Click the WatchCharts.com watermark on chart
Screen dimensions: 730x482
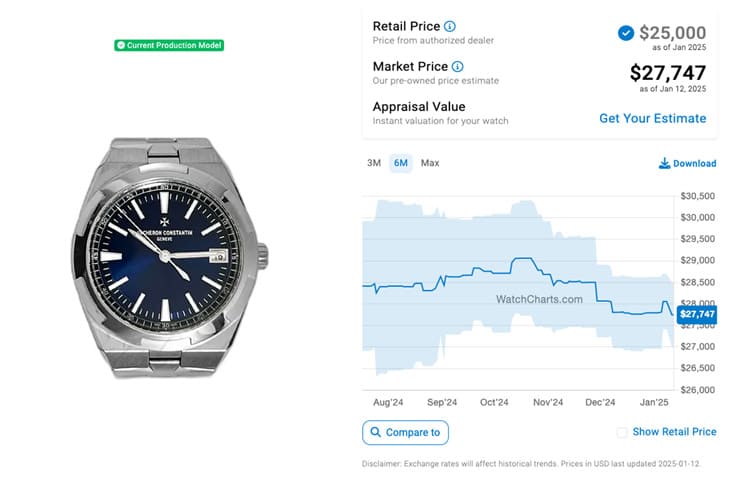click(539, 299)
